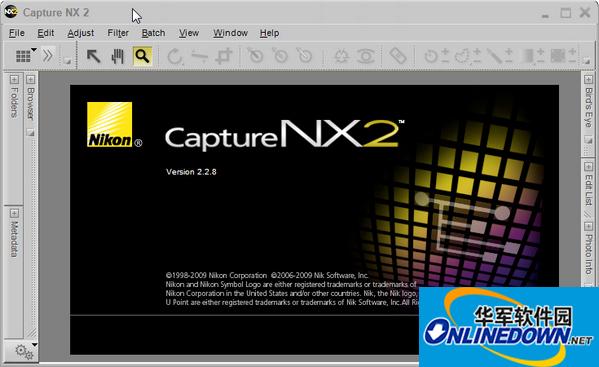599x367 pixels.
Task: Expand the Folders panel
Action: pos(14,79)
